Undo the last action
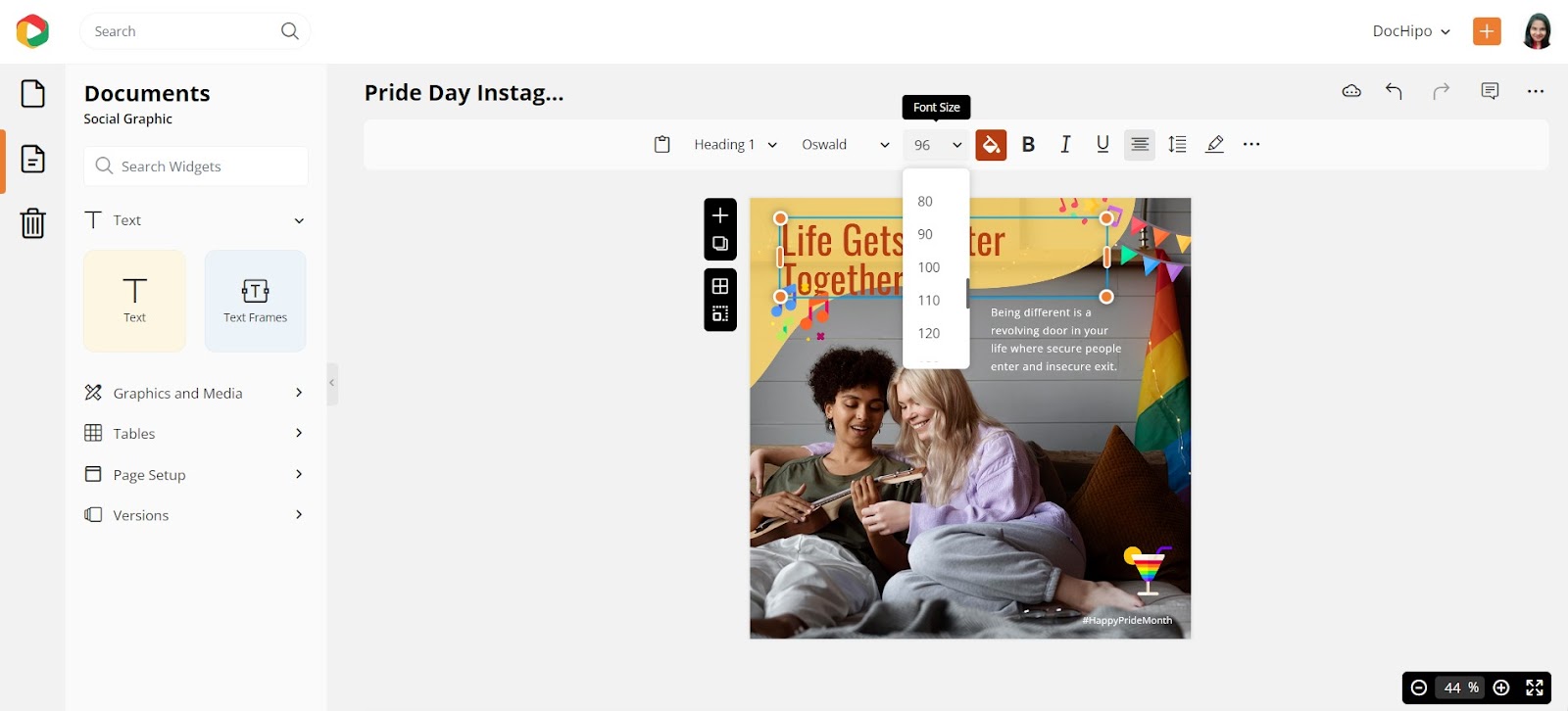Viewport: 1568px width, 711px height. [x=1394, y=91]
